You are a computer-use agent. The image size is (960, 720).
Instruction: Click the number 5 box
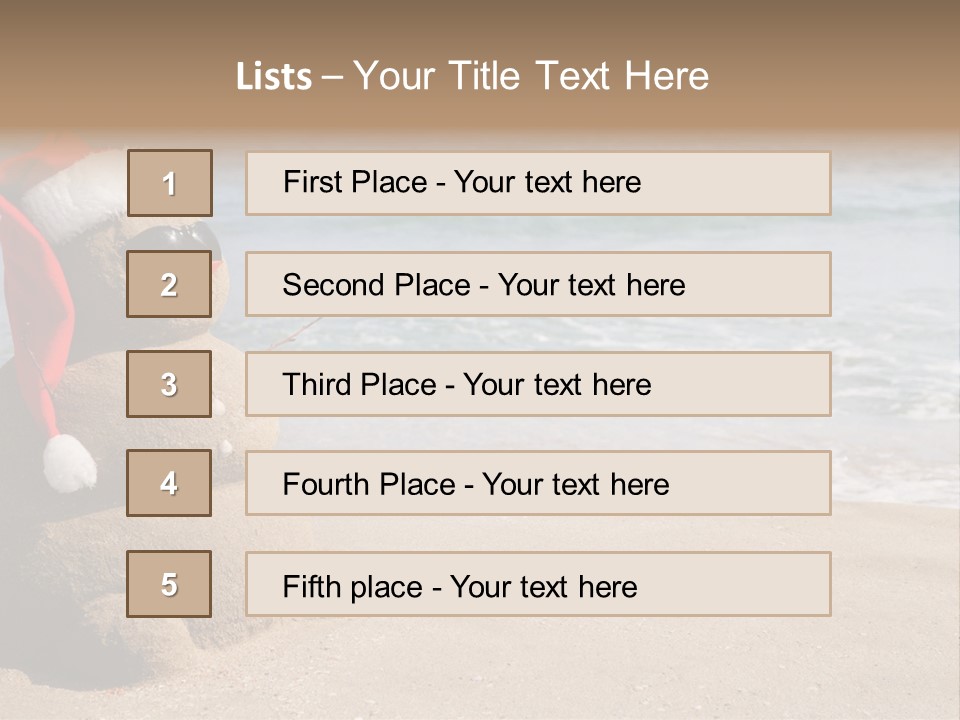point(169,584)
